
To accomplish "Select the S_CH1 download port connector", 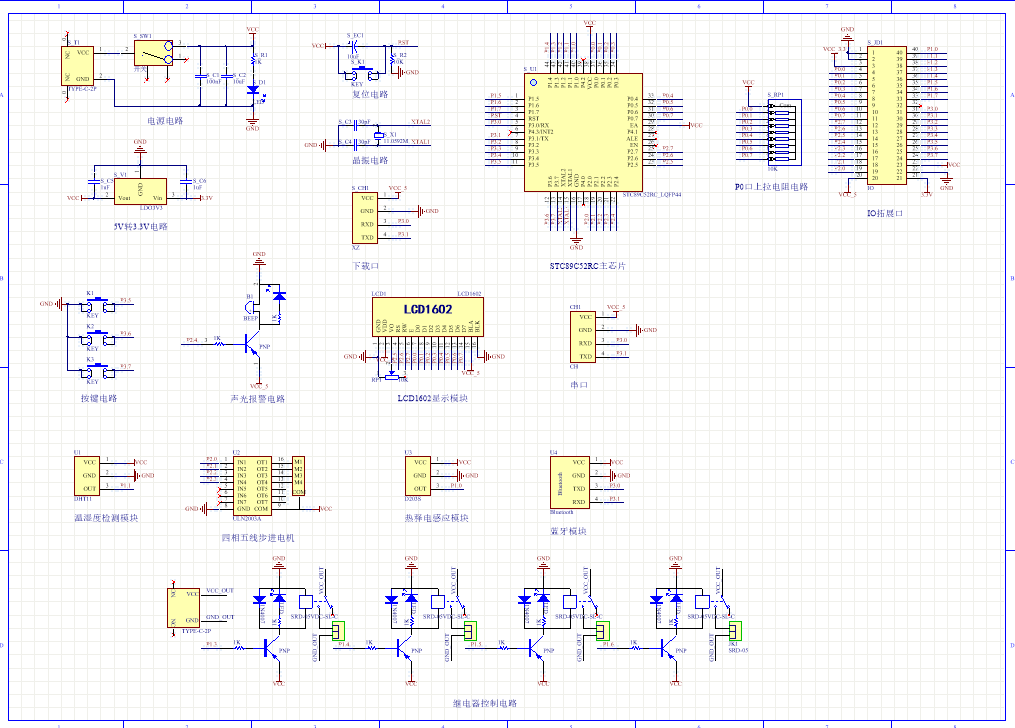I will pyautogui.click(x=367, y=218).
